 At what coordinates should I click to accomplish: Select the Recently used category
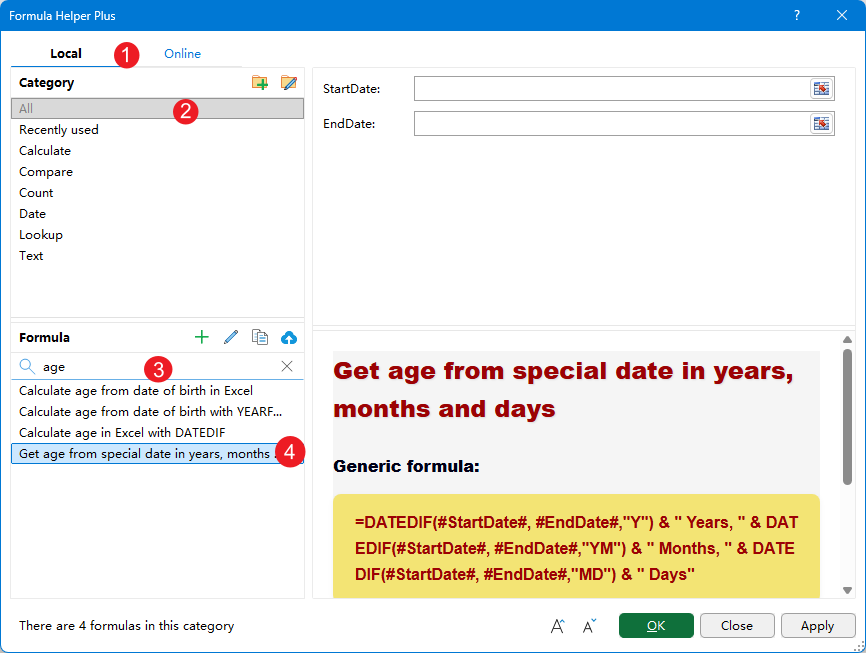(157, 130)
